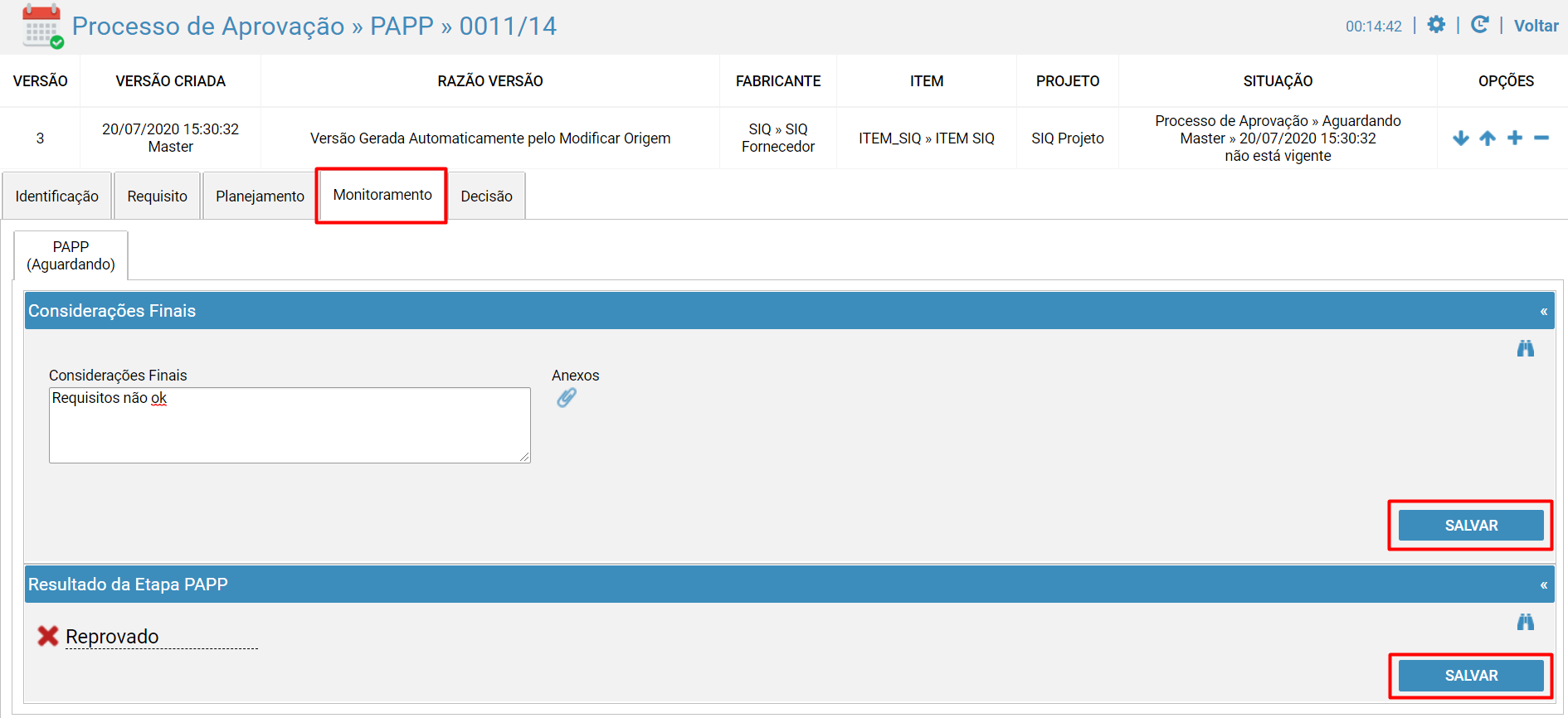Click the calendar logo icon next to the title

[x=43, y=27]
